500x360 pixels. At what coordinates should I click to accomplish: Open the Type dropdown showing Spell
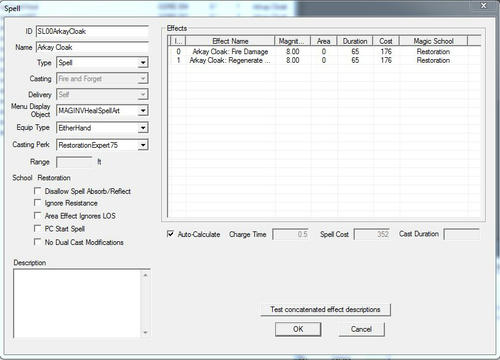pyautogui.click(x=102, y=63)
